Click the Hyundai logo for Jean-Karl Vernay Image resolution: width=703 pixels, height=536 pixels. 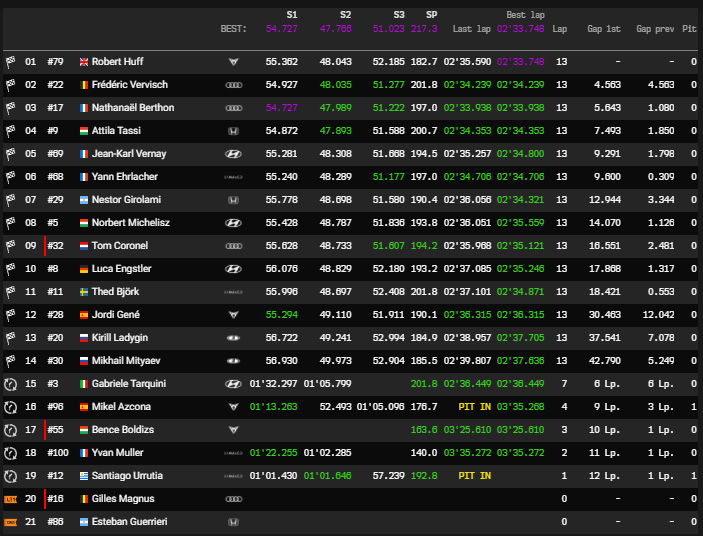234,154
